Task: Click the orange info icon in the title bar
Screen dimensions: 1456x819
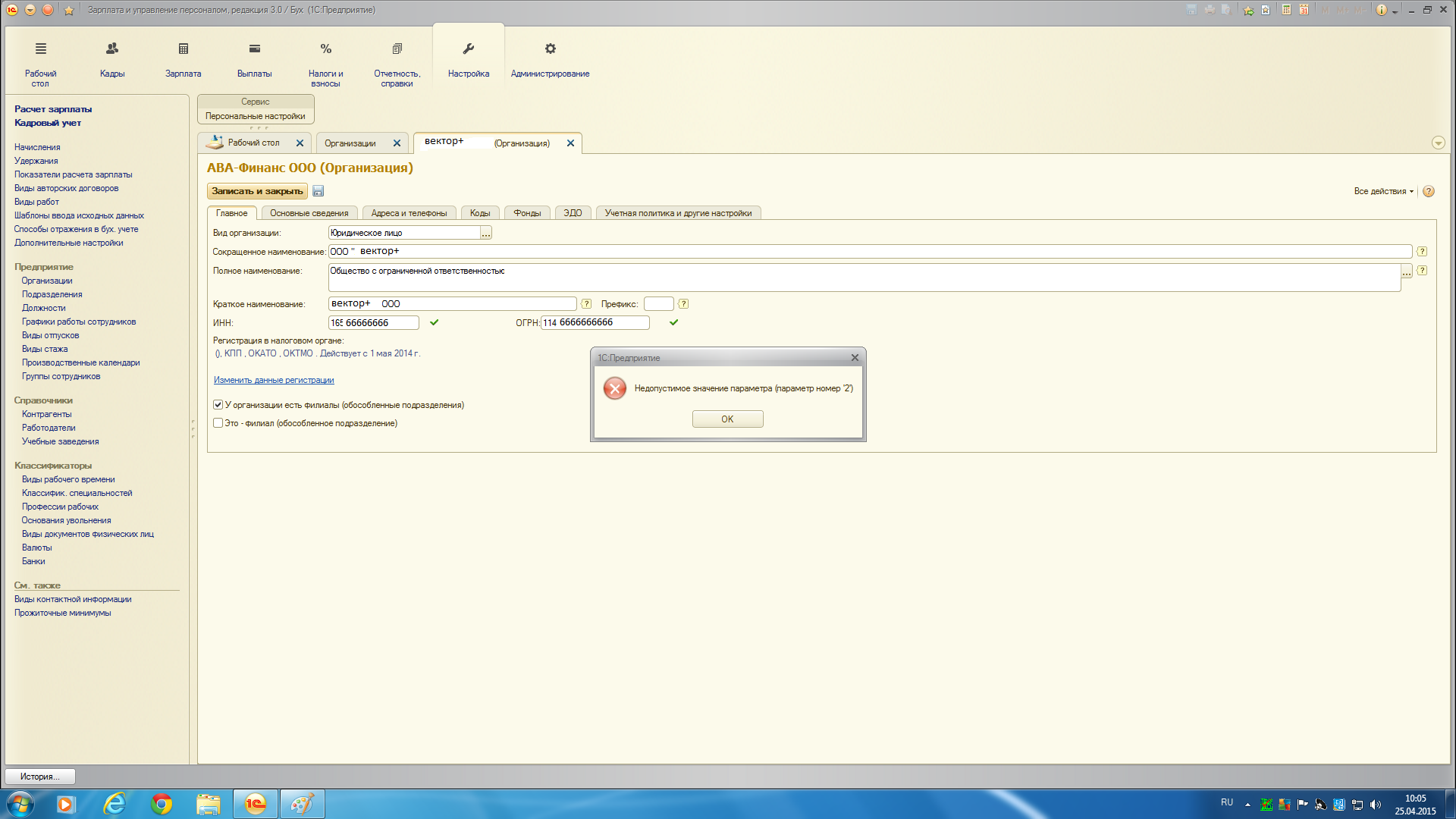Action: pyautogui.click(x=1382, y=10)
